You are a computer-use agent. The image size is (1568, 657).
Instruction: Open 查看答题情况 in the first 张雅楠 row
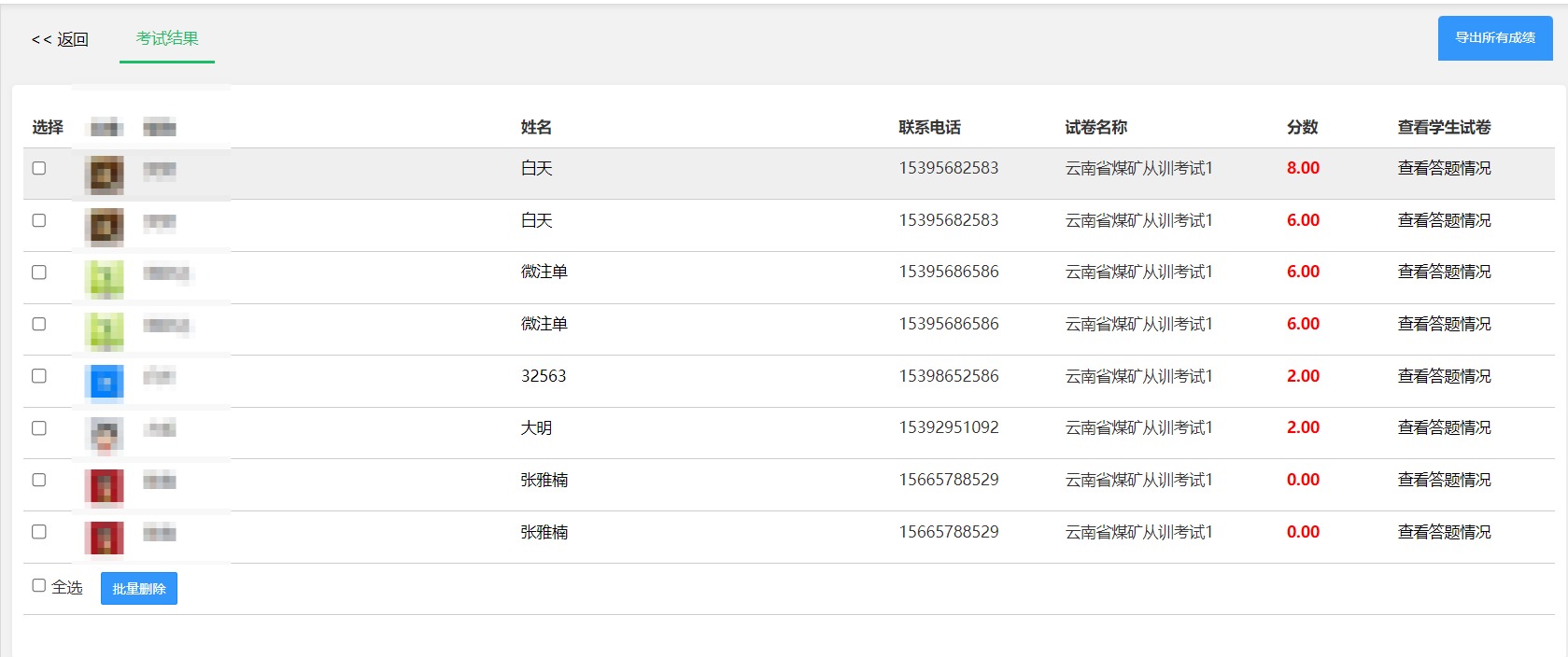pos(1444,480)
